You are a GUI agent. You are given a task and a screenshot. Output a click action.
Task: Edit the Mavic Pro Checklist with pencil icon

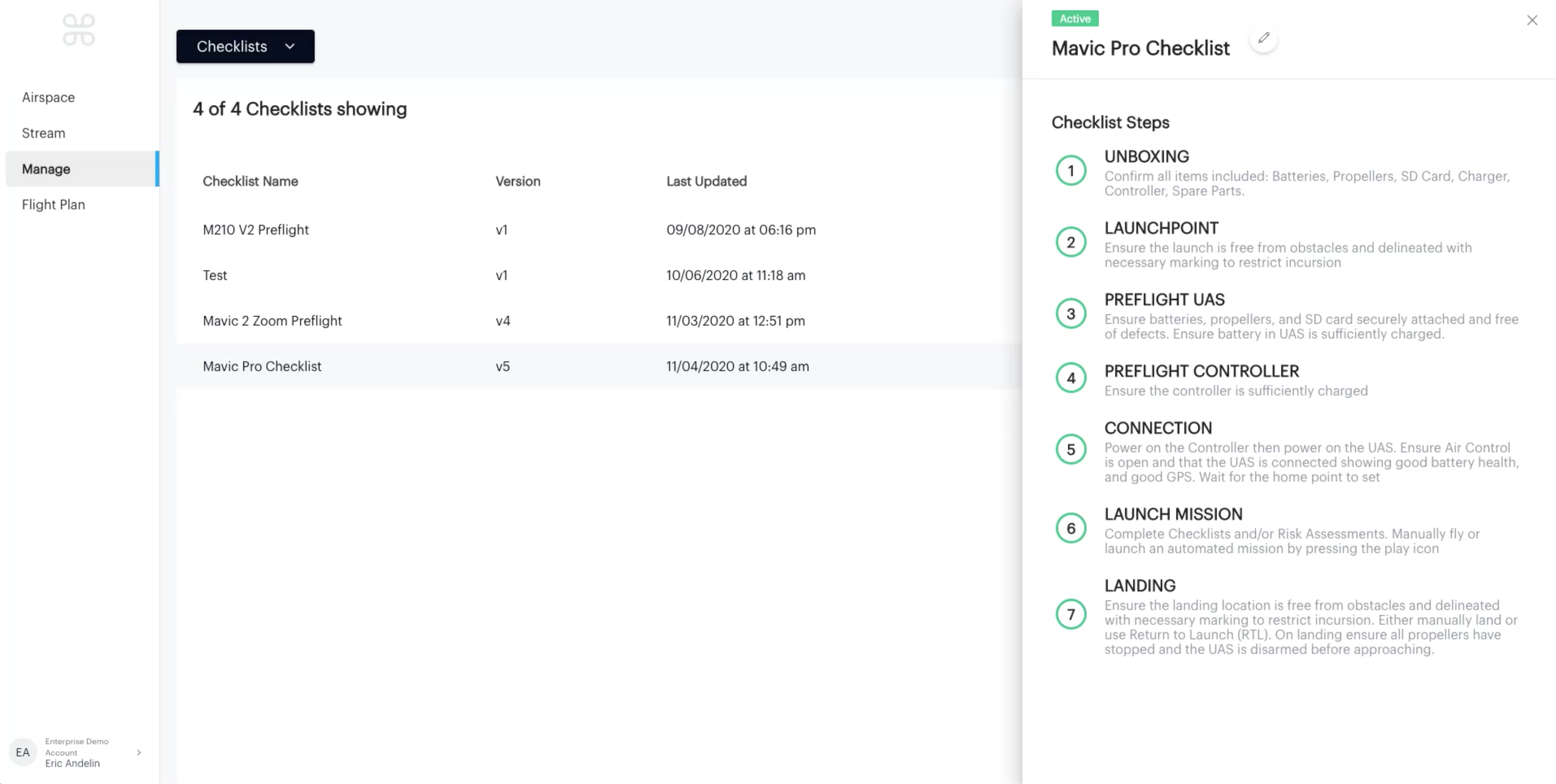(x=1264, y=38)
